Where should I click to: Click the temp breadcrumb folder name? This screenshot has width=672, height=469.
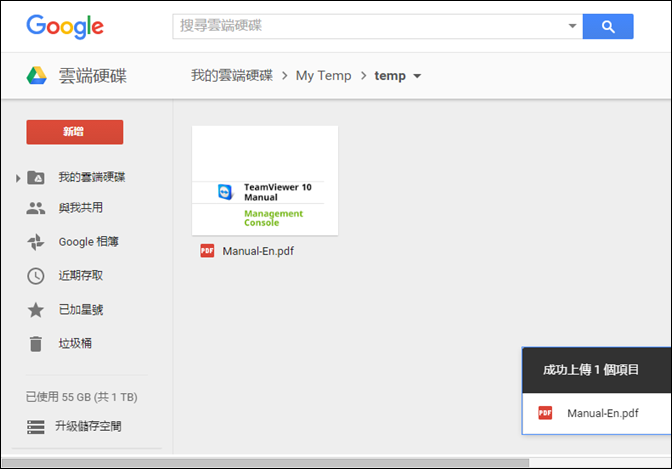tap(390, 76)
